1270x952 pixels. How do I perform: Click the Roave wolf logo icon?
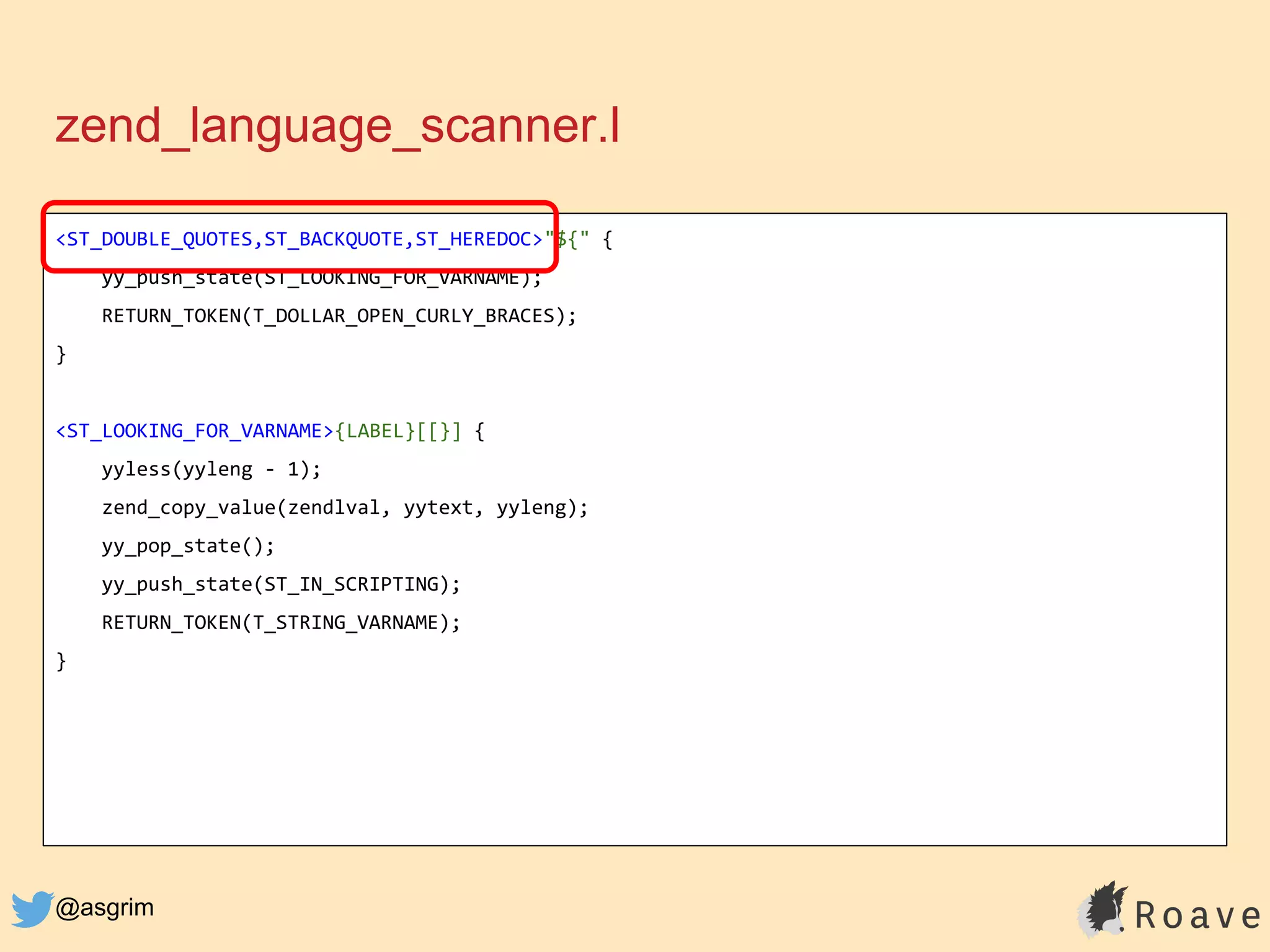point(1103,909)
